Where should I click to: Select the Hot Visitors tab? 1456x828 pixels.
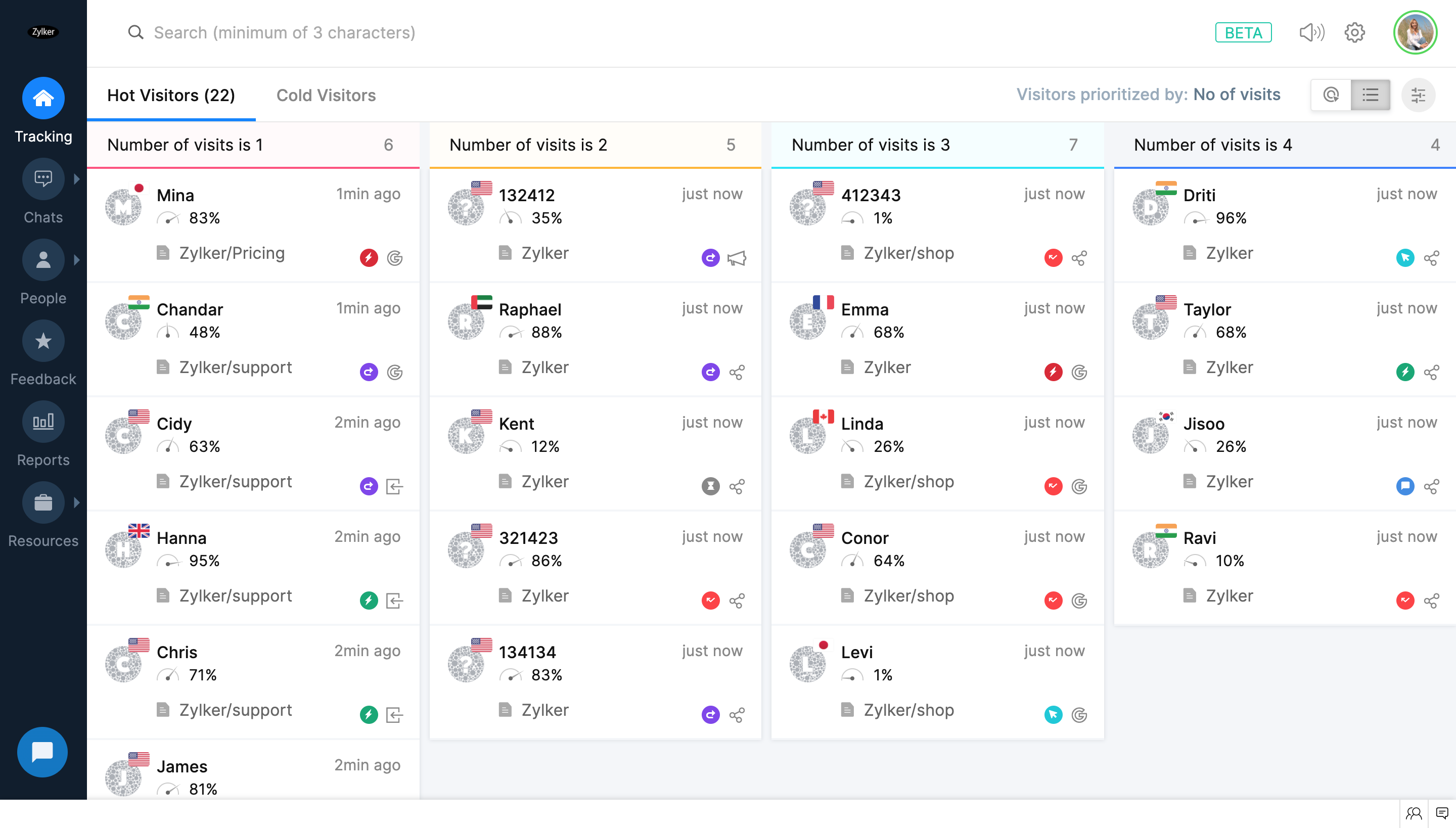[x=171, y=95]
